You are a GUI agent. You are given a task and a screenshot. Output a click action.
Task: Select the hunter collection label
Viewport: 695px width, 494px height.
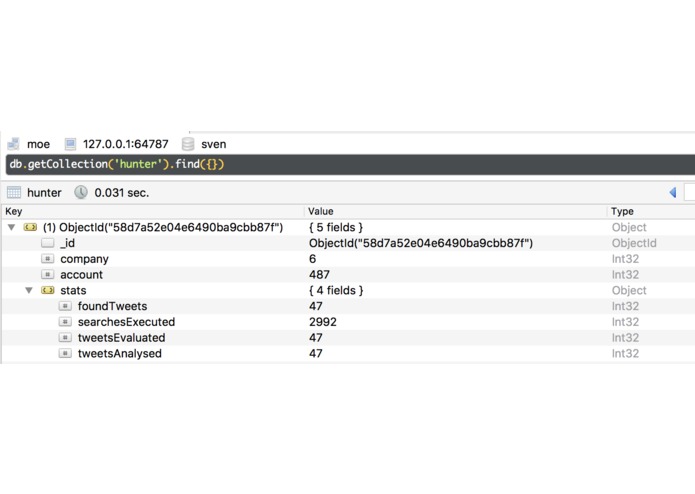[44, 193]
